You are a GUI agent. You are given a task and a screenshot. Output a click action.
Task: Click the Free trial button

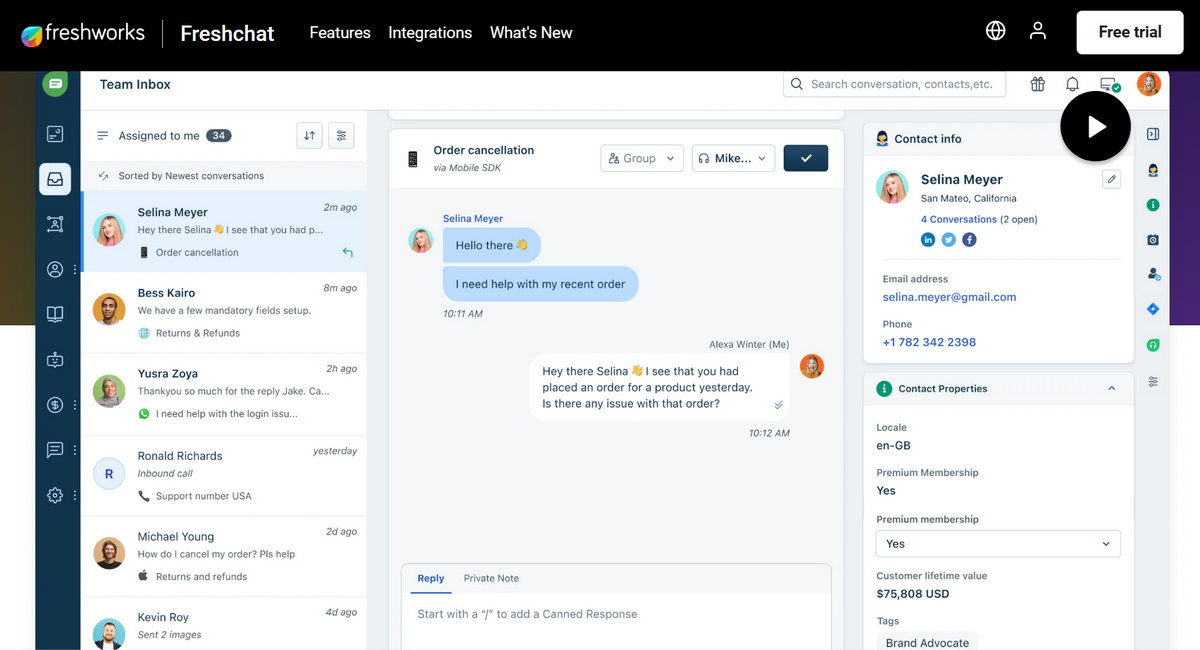coord(1130,32)
